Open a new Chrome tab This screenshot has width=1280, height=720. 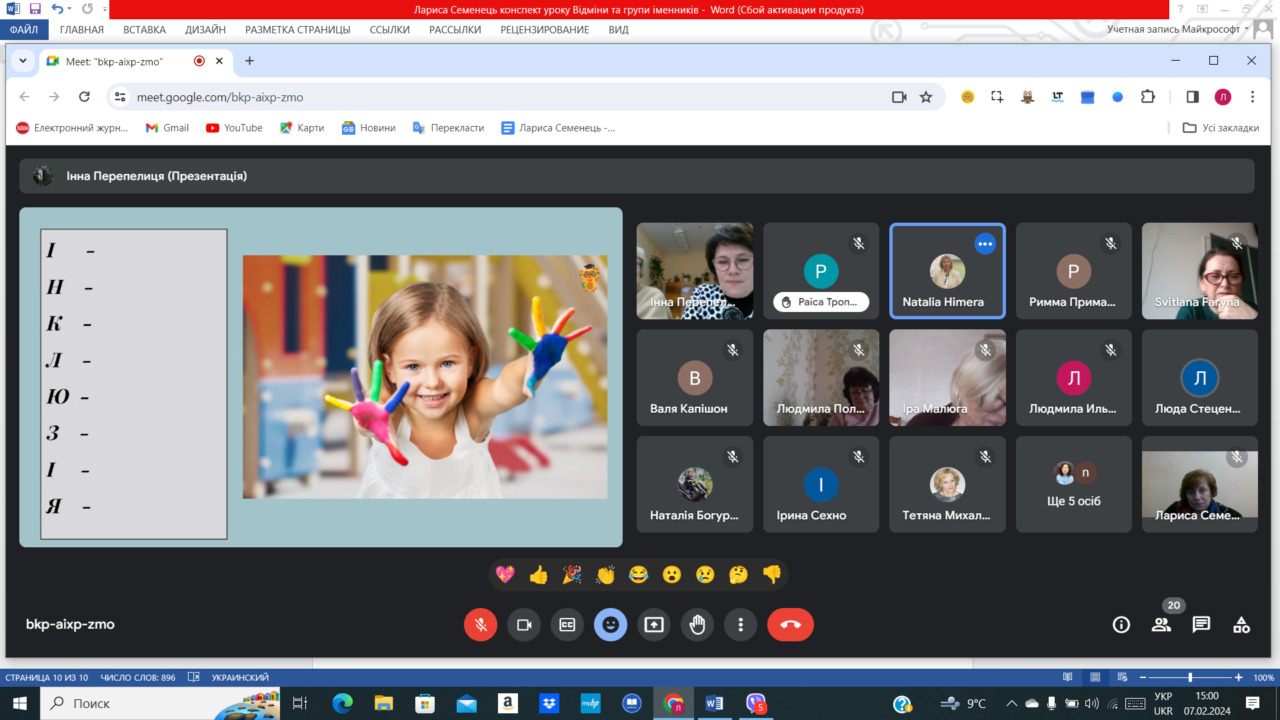tap(250, 61)
